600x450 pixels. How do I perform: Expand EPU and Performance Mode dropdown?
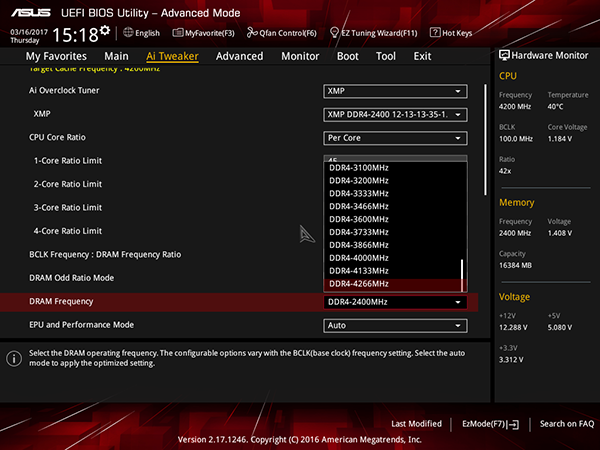395,326
